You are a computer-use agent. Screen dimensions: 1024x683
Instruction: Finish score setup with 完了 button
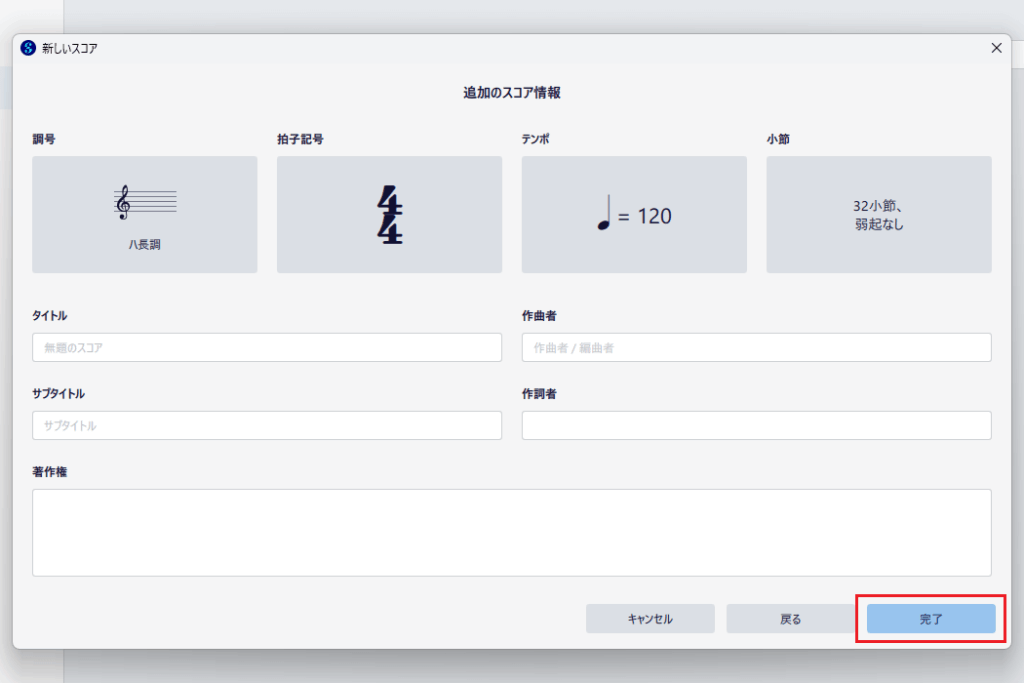pos(931,619)
